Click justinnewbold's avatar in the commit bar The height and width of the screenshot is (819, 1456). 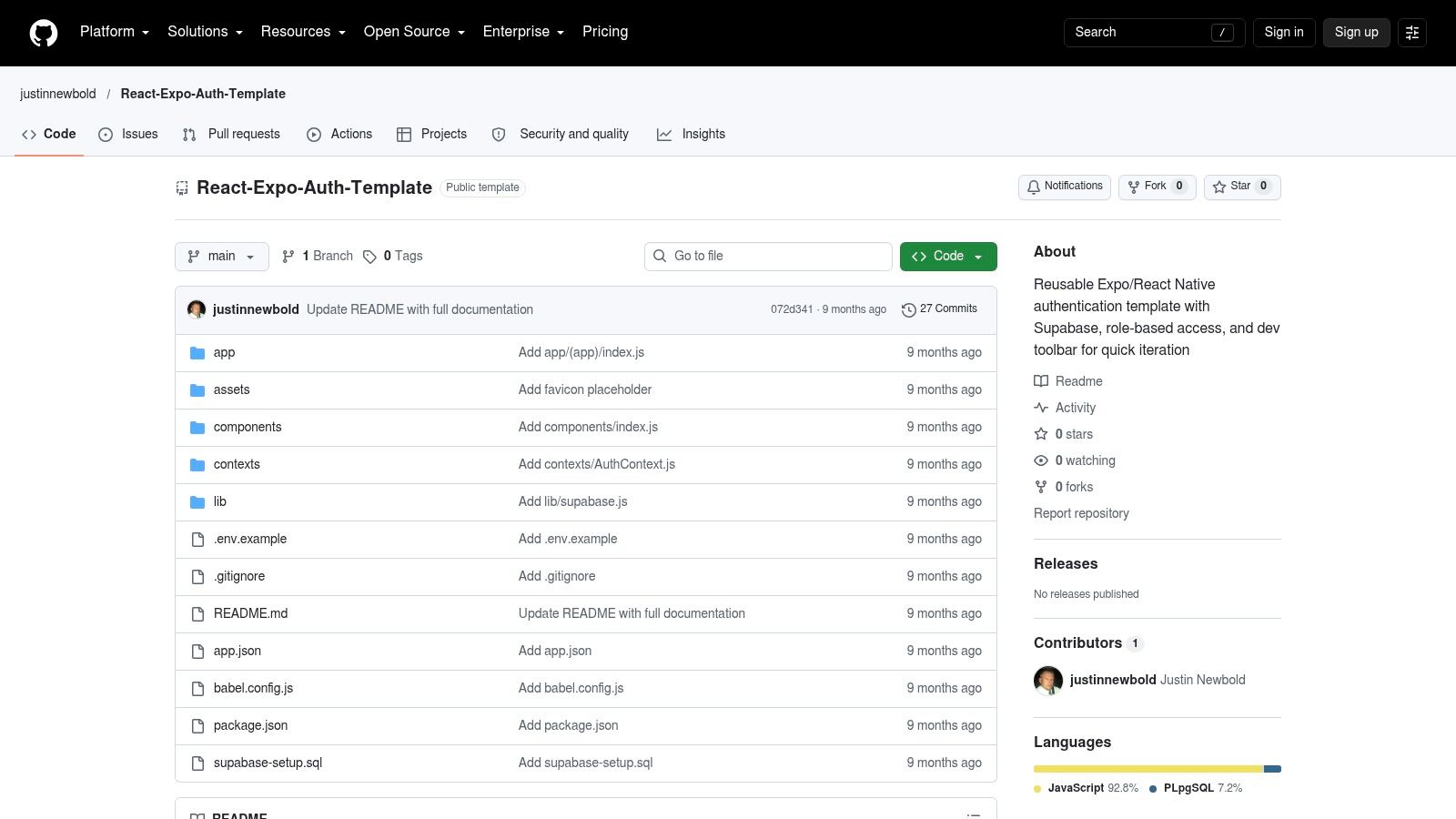click(197, 309)
